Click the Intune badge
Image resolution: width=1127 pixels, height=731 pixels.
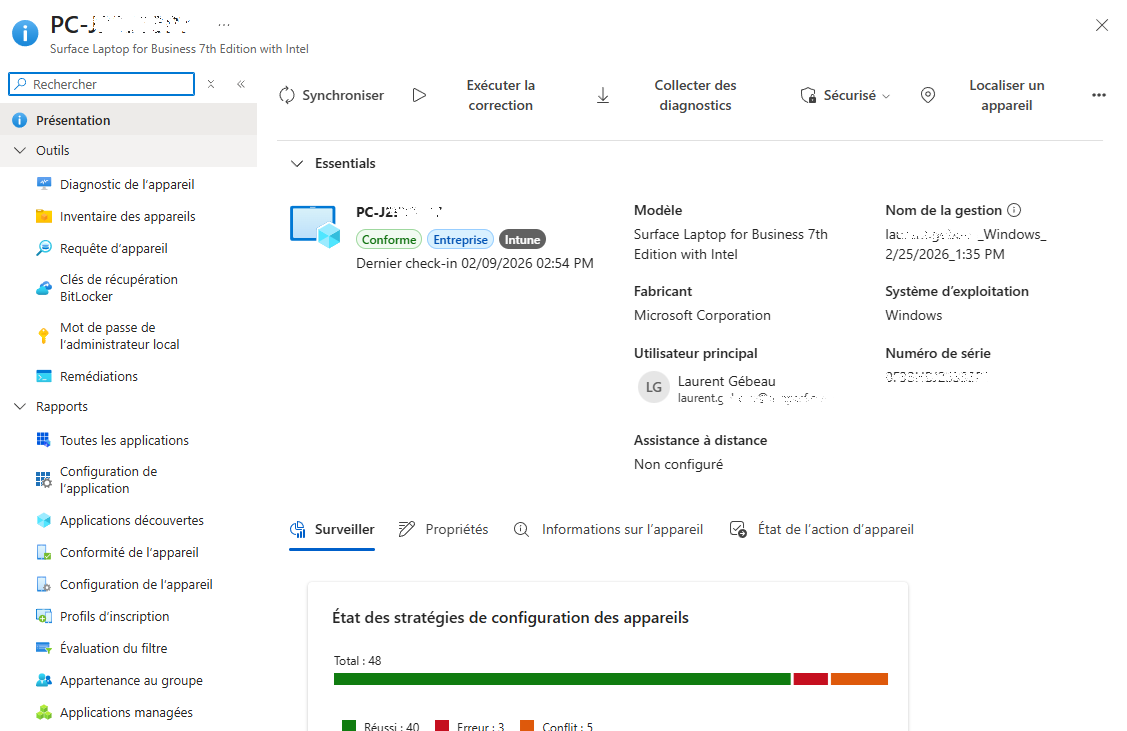(x=523, y=239)
